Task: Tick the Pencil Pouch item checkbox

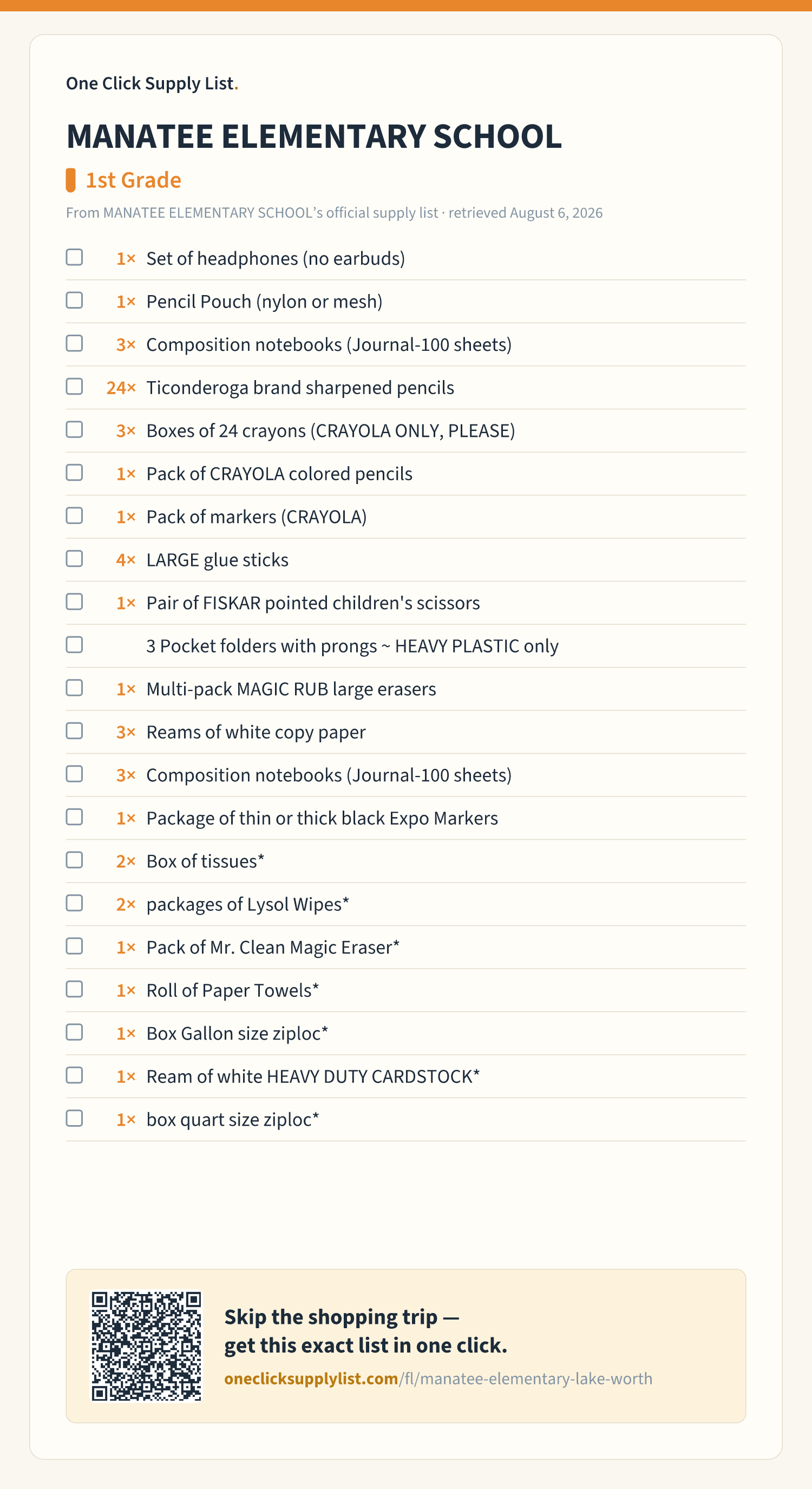Action: pyautogui.click(x=74, y=301)
